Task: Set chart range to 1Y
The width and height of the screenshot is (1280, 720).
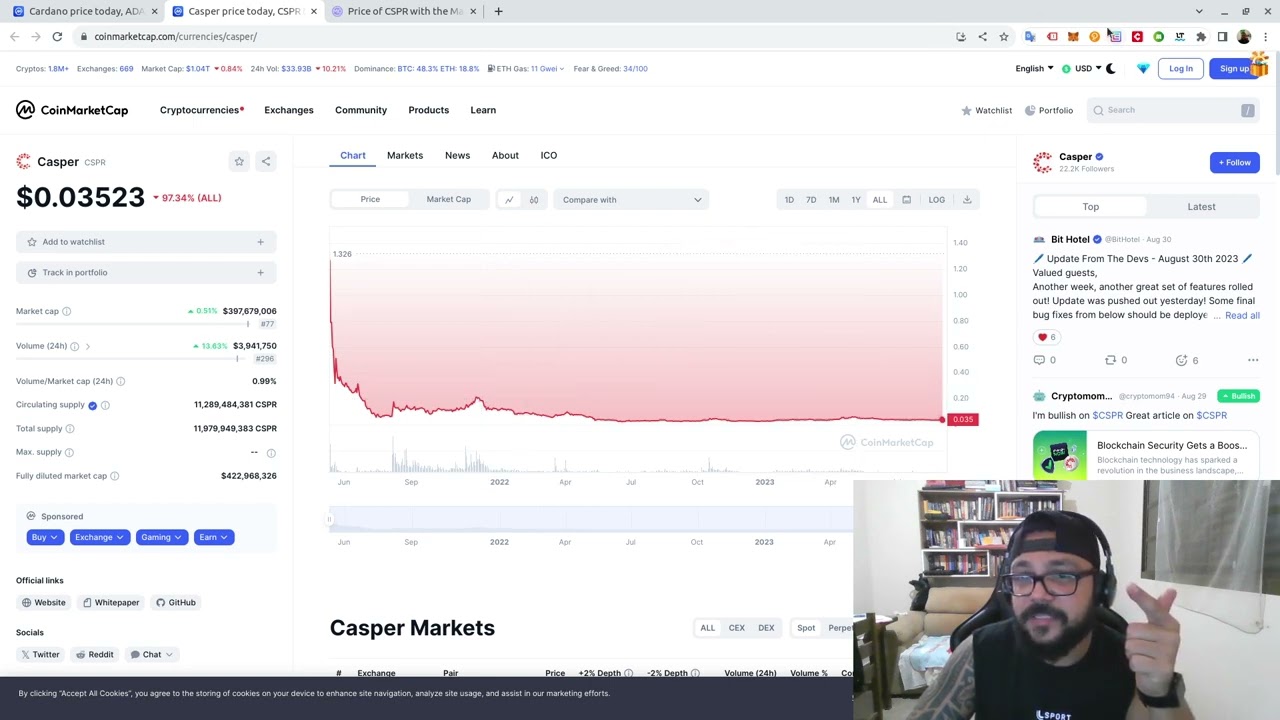Action: (x=856, y=200)
